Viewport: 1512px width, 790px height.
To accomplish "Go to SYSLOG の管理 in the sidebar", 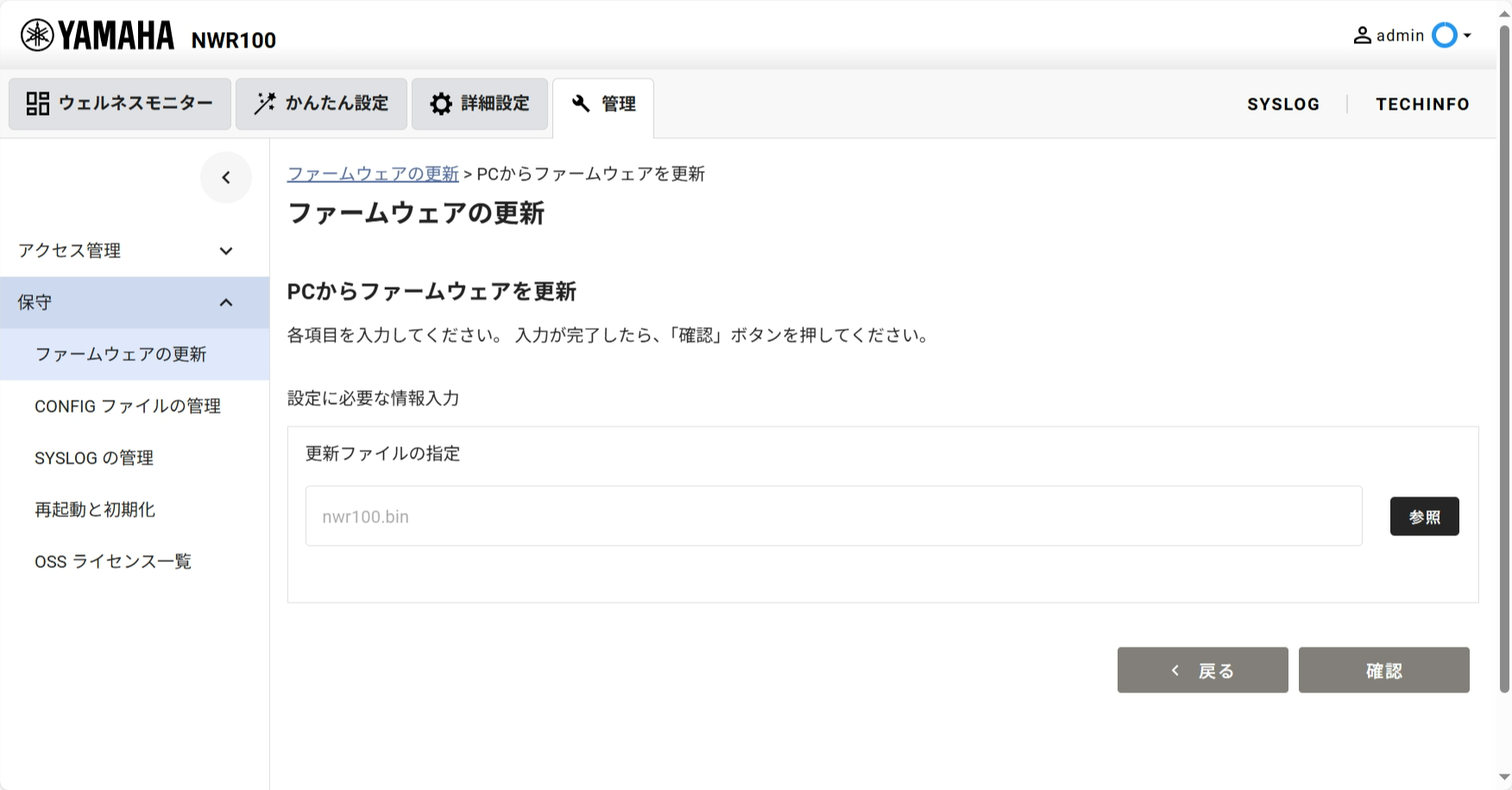I will (94, 458).
